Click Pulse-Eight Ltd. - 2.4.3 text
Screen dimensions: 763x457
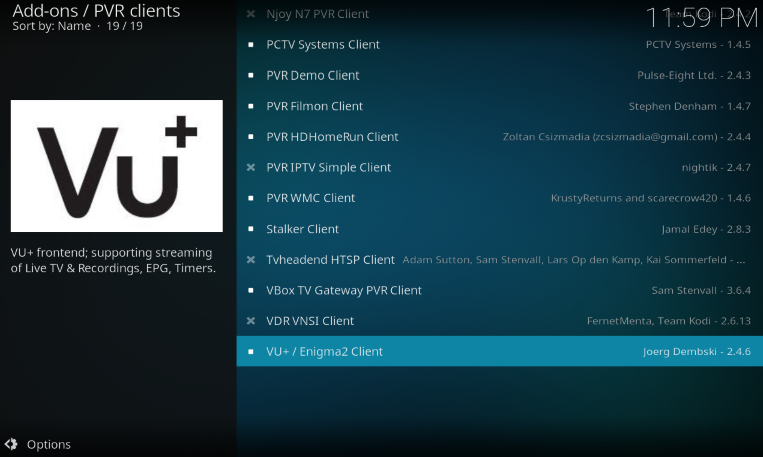click(x=694, y=75)
